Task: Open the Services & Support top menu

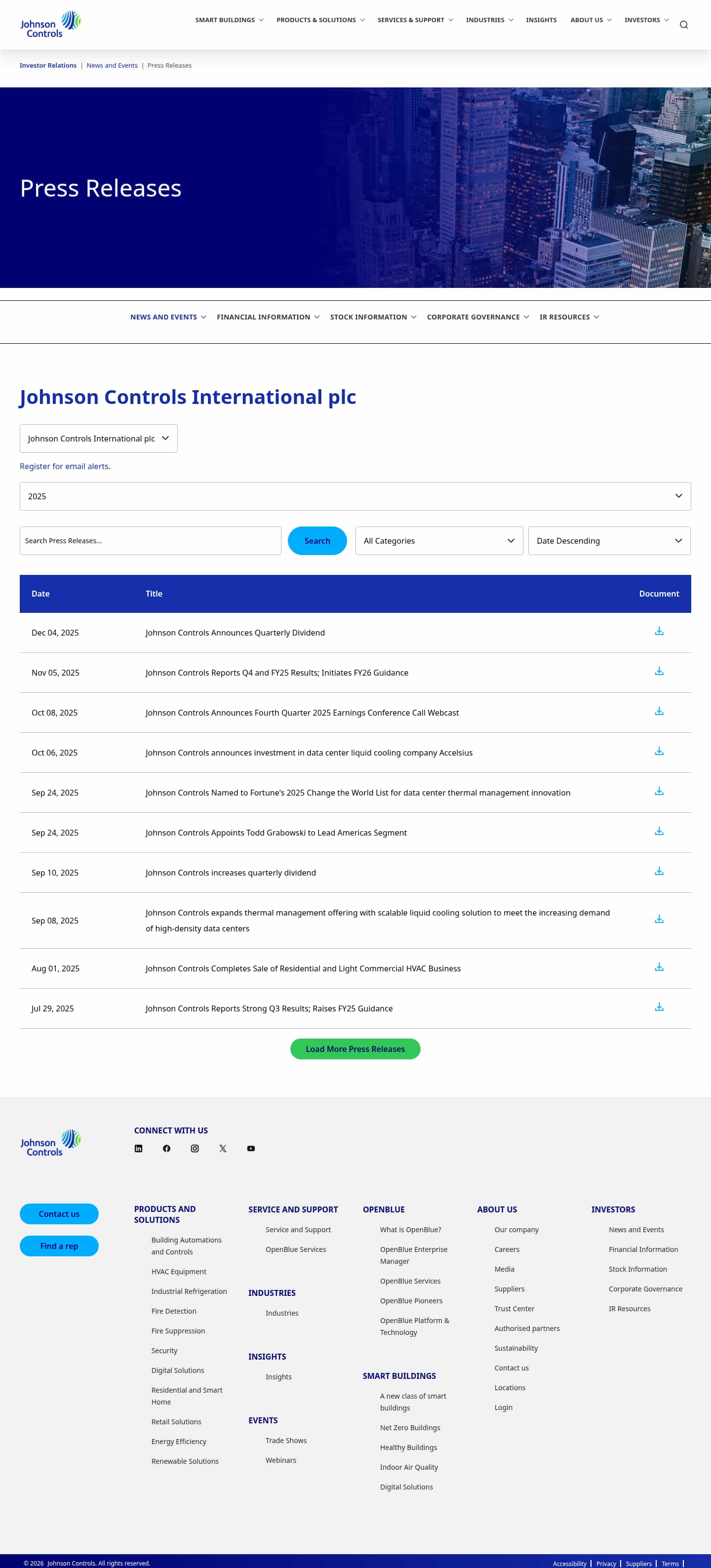Action: click(x=415, y=20)
